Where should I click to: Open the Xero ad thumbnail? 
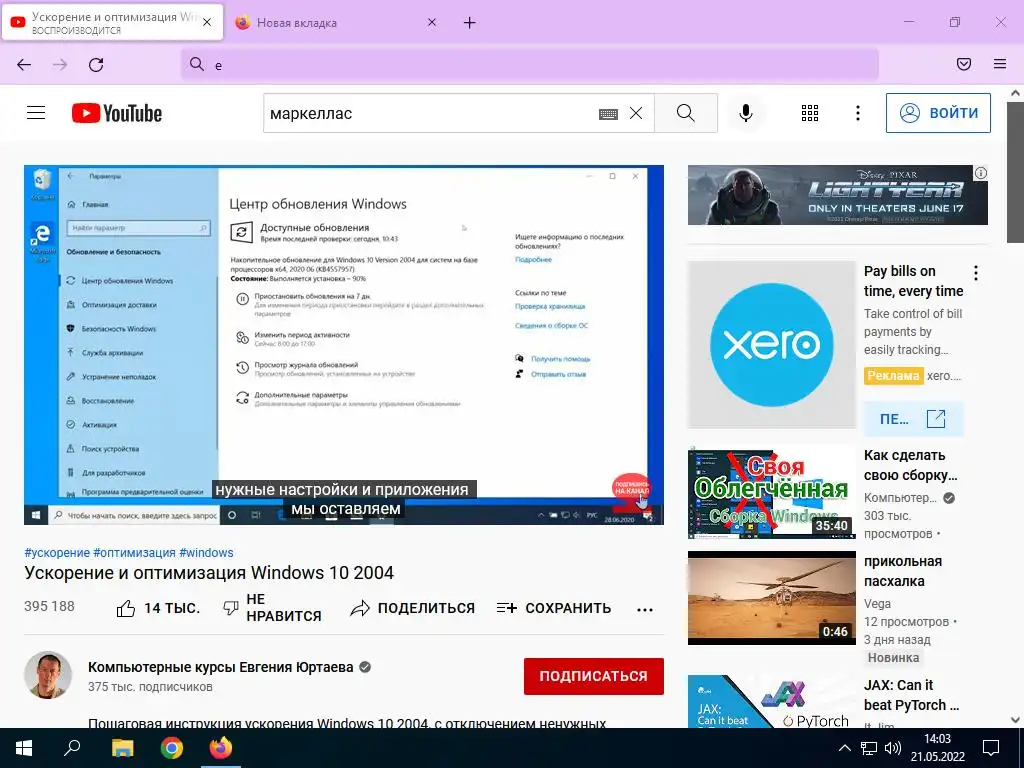click(771, 345)
